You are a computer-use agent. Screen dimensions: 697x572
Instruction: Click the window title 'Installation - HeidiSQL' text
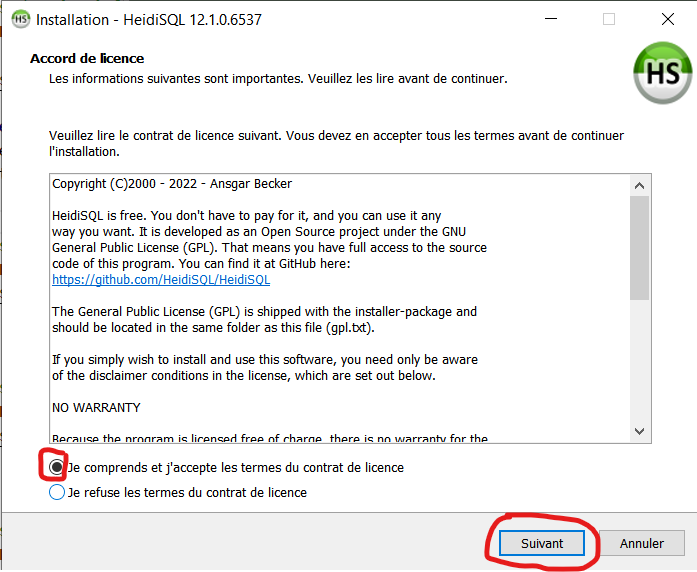149,19
